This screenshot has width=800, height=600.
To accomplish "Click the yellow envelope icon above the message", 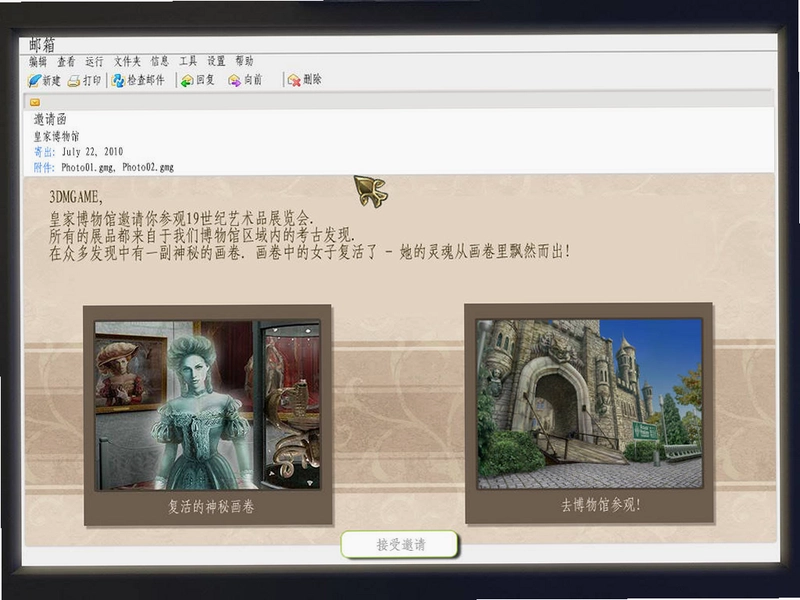I will click(35, 103).
